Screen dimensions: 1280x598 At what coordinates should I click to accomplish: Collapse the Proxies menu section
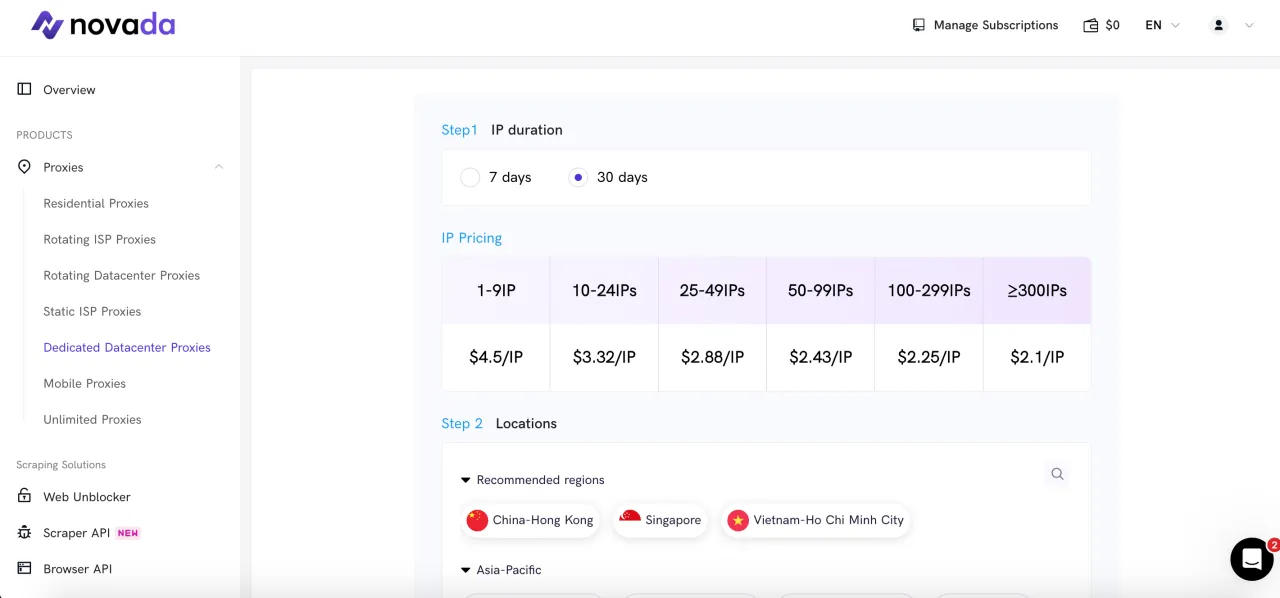click(x=219, y=167)
